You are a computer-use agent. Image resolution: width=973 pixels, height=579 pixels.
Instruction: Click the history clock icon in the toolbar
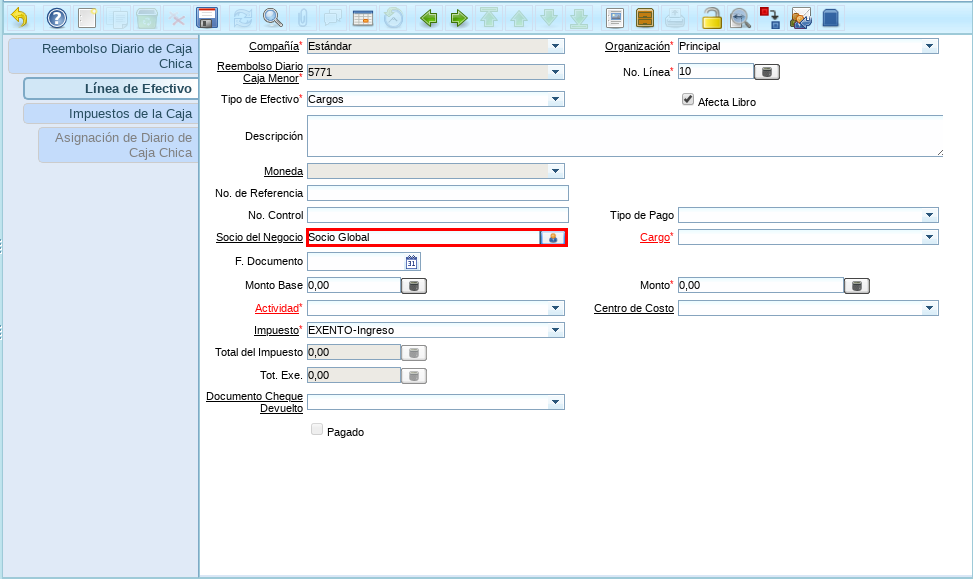393,18
